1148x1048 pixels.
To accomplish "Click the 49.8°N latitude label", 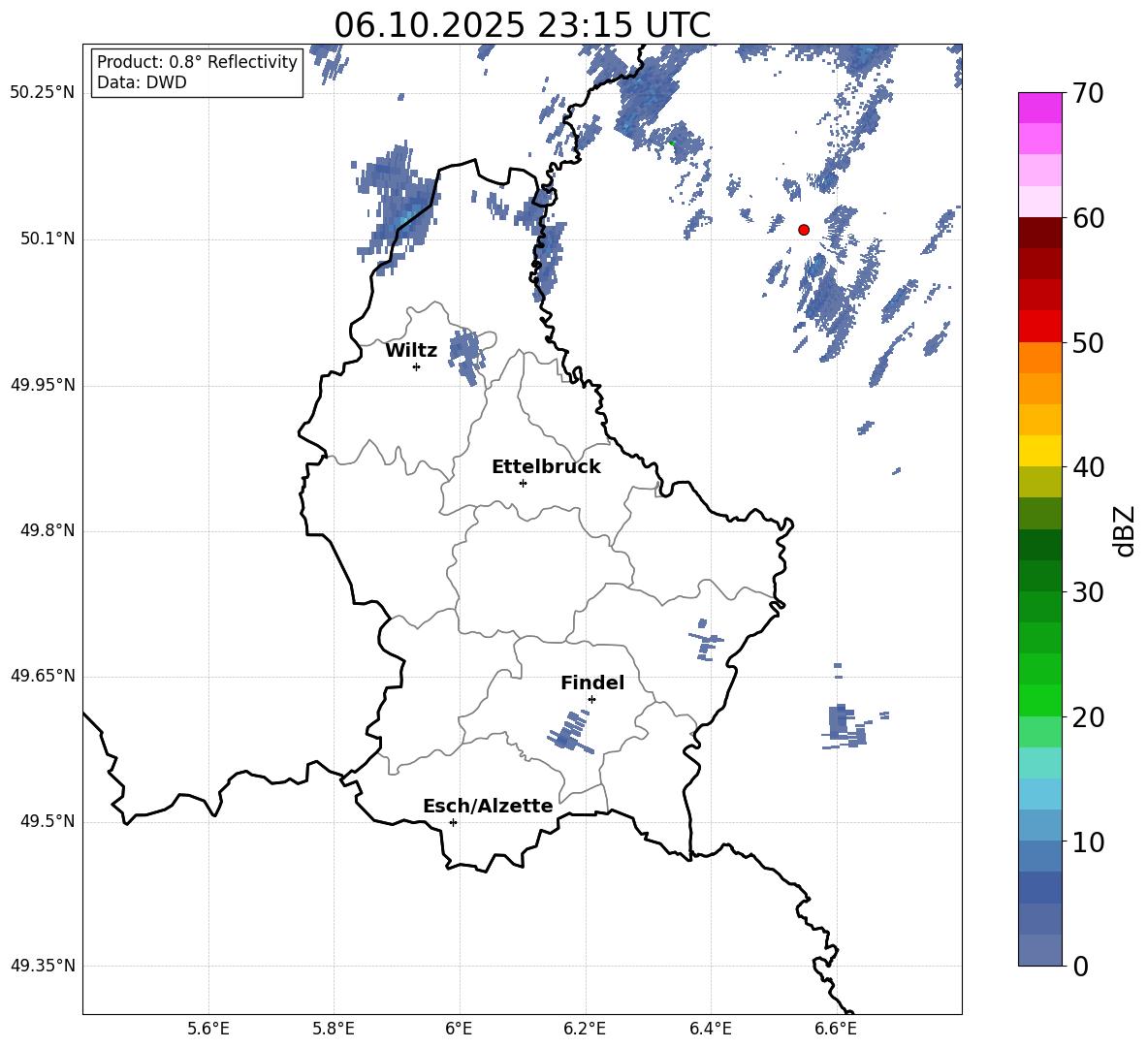I will (x=48, y=530).
